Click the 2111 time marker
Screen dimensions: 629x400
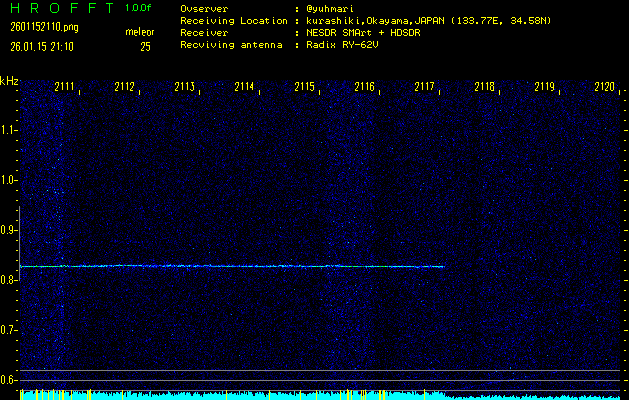64,87
